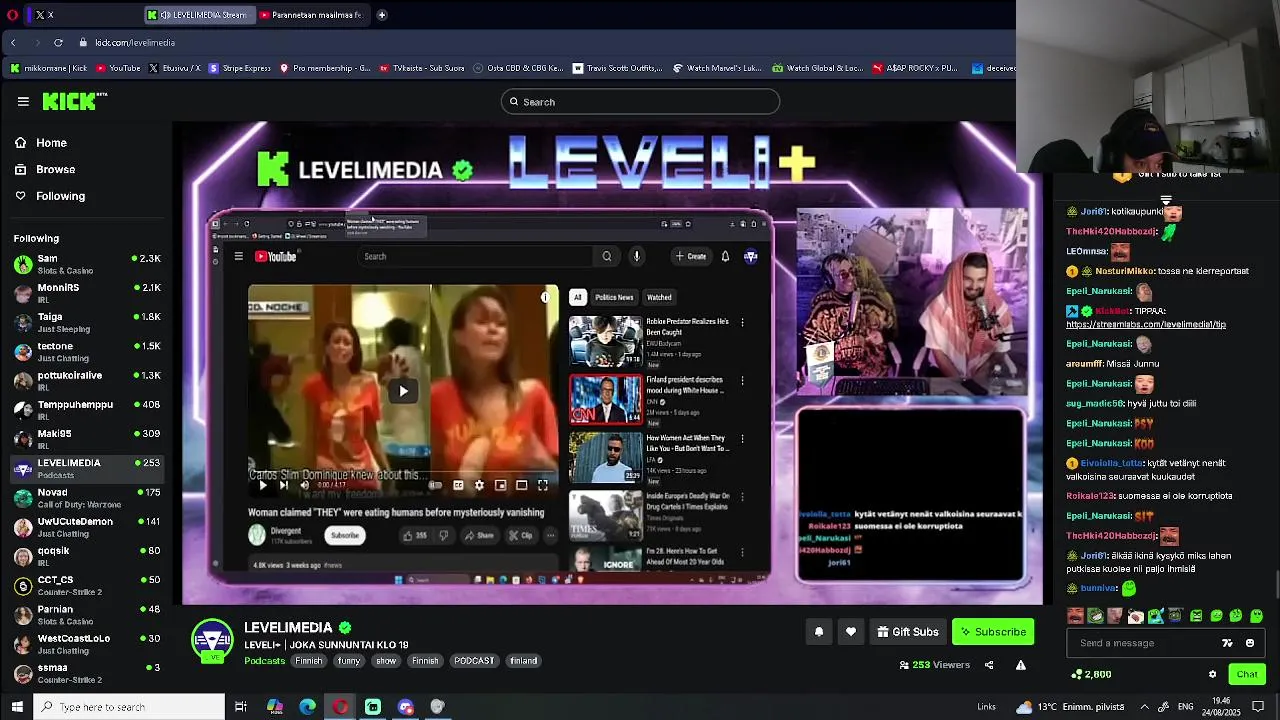
Task: Select the funny tag
Action: point(348,661)
